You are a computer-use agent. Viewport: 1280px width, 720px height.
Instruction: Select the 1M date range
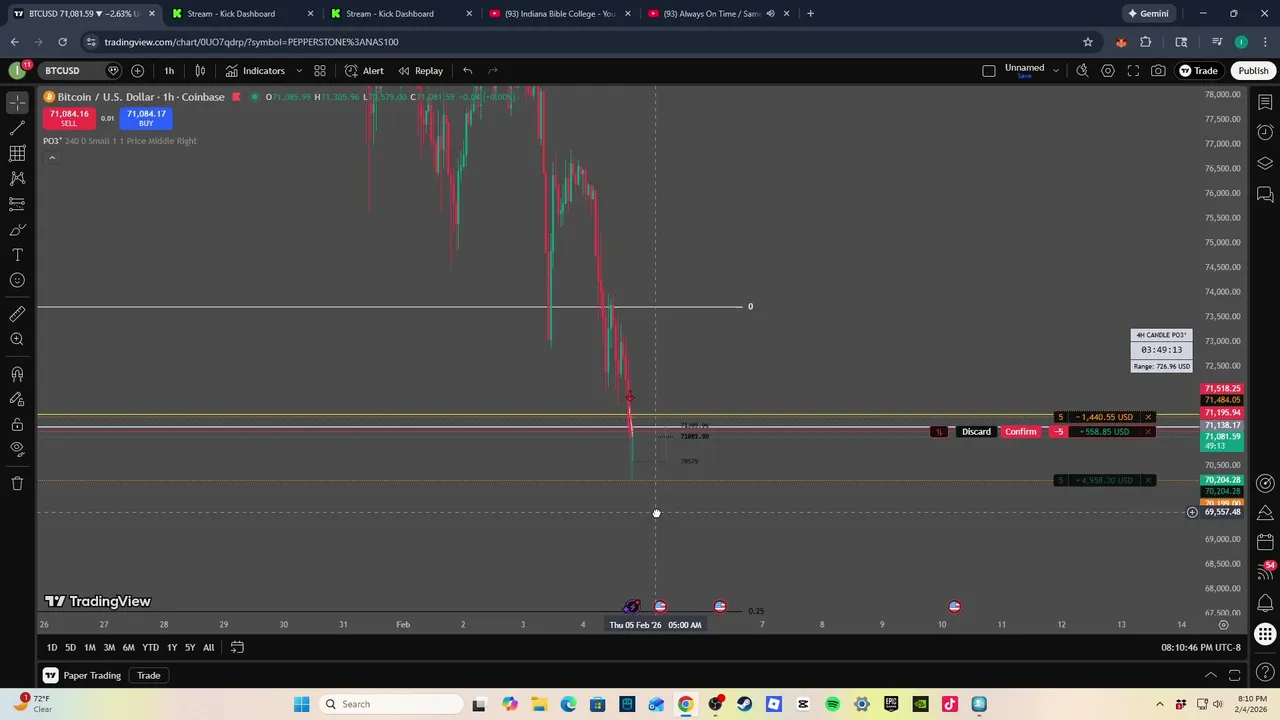point(90,647)
